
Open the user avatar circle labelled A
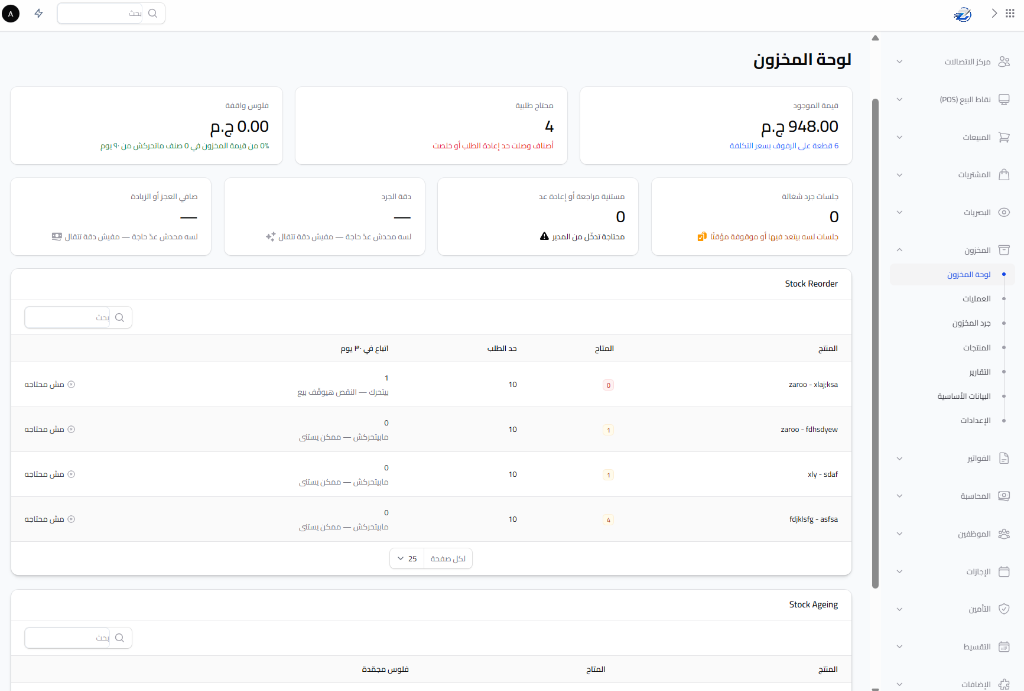10,13
